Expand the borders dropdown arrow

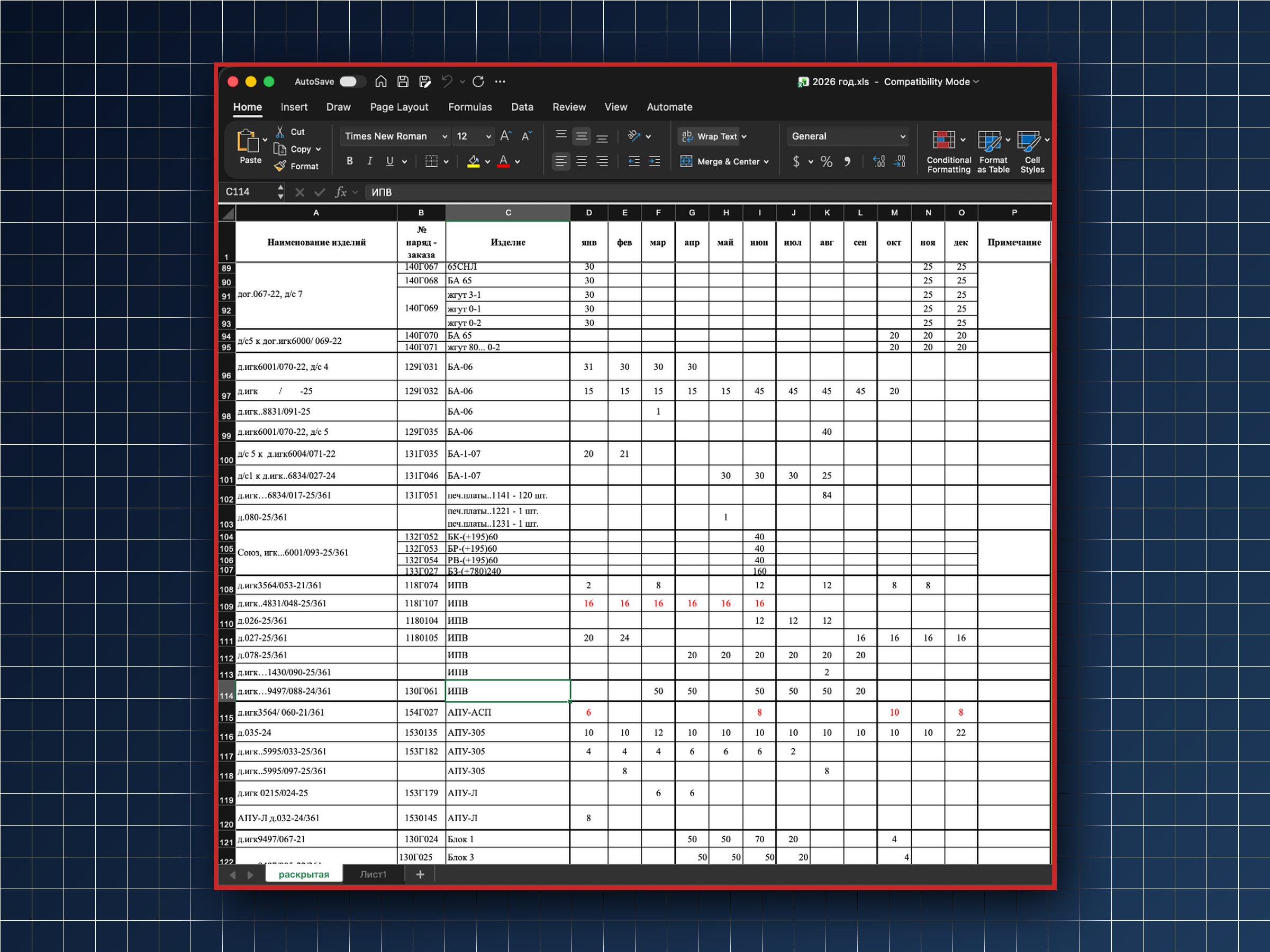446,162
